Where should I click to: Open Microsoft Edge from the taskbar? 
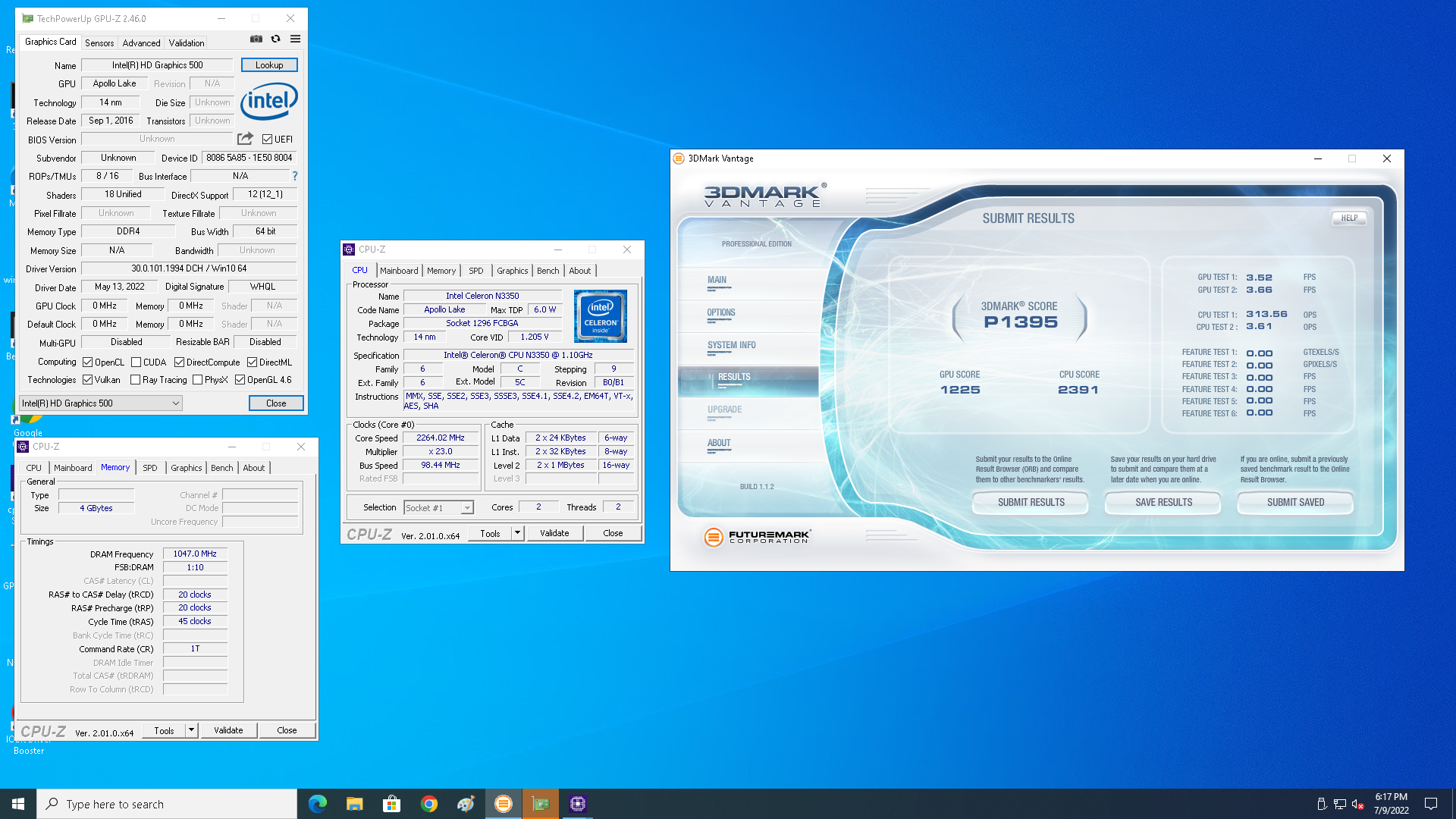coord(318,804)
